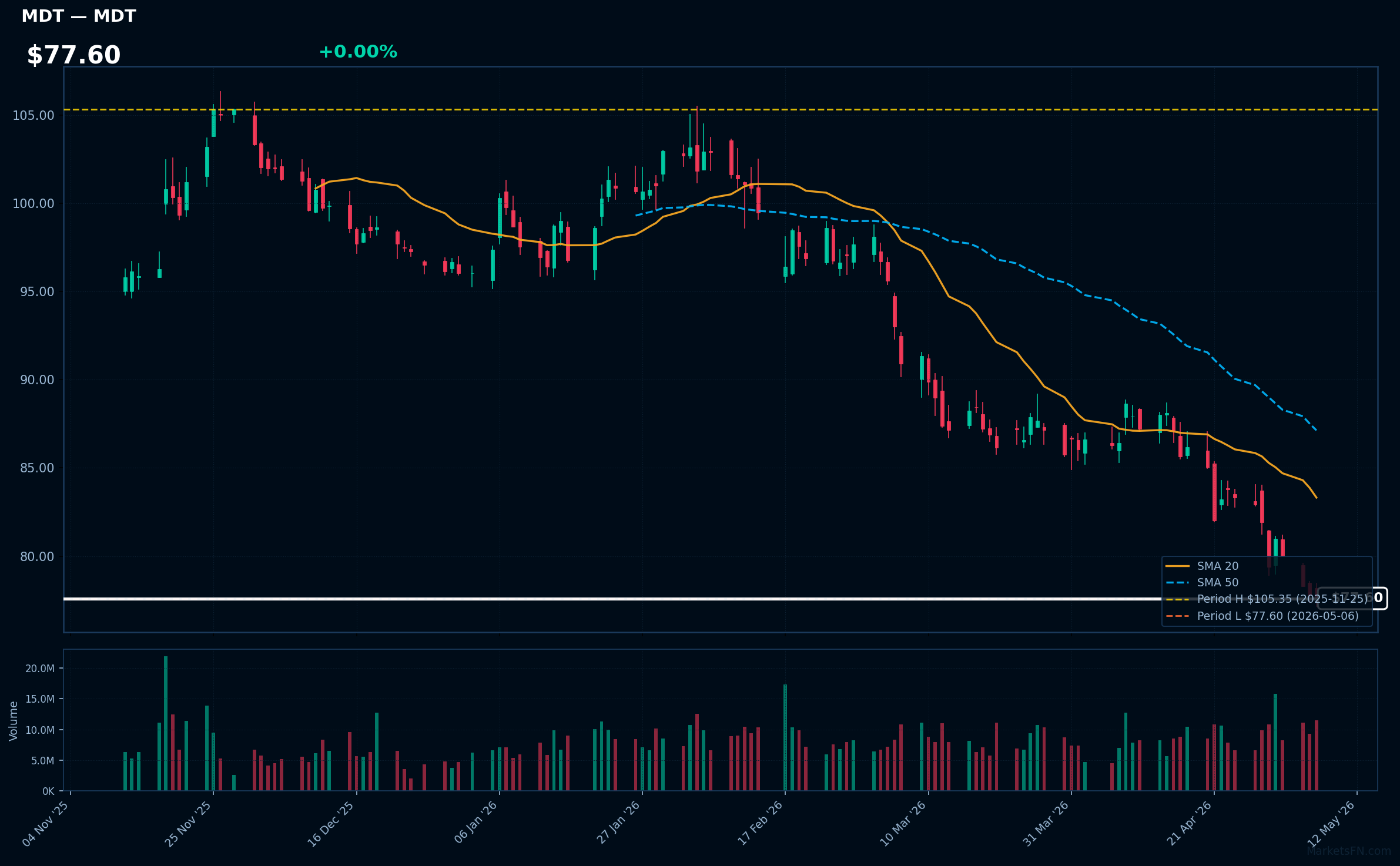Pick the 5.0M volume axis label

[x=43, y=761]
